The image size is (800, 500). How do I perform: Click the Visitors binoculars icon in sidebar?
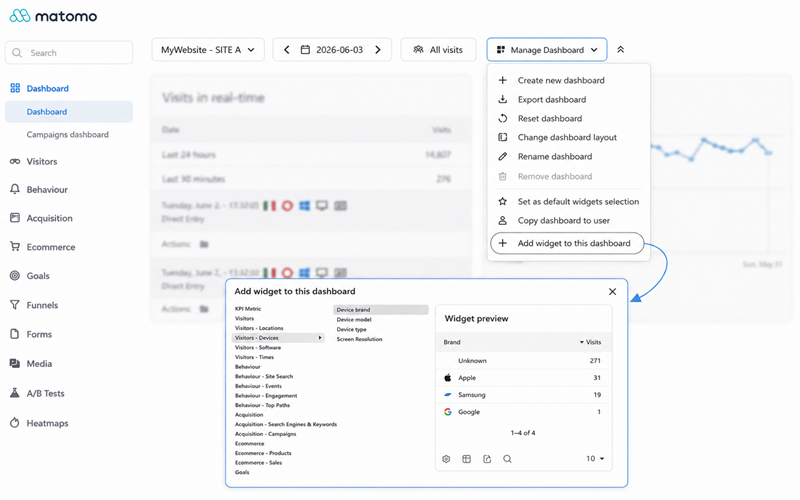[x=15, y=161]
